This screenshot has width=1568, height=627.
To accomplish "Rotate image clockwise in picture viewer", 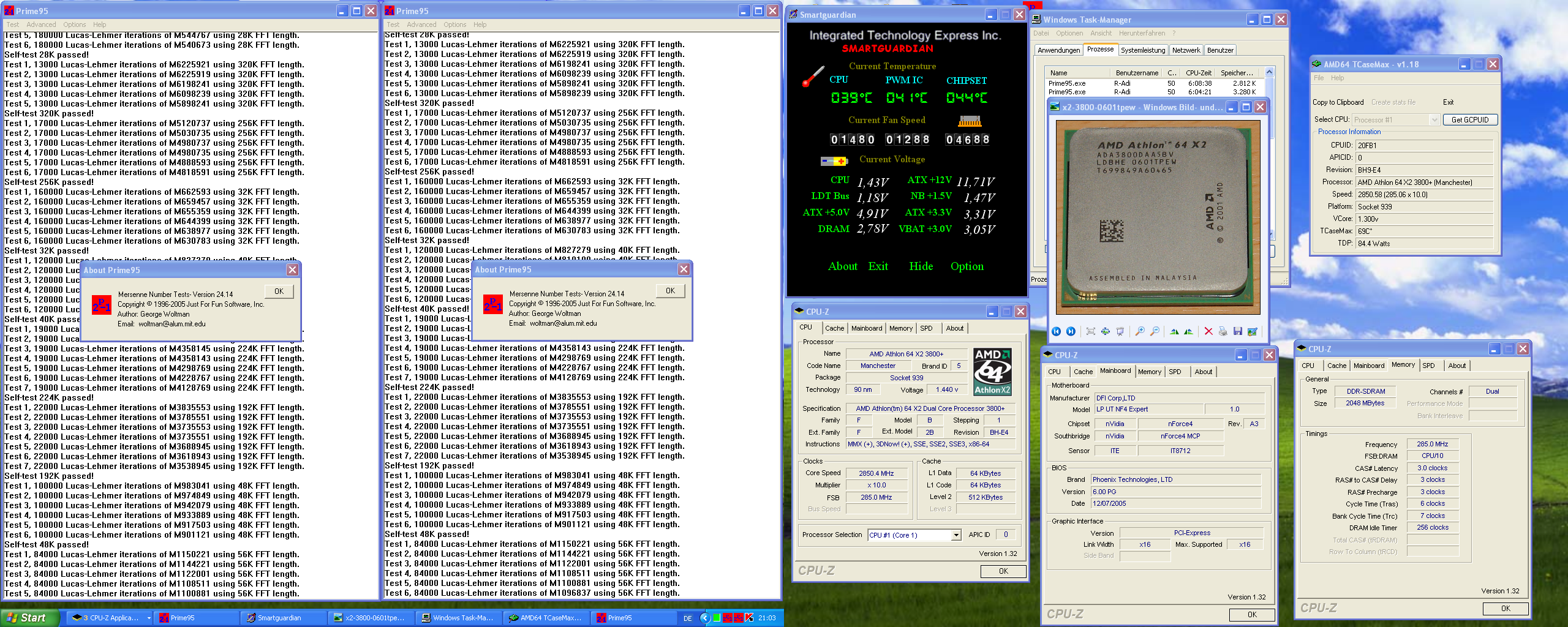I will [1174, 331].
